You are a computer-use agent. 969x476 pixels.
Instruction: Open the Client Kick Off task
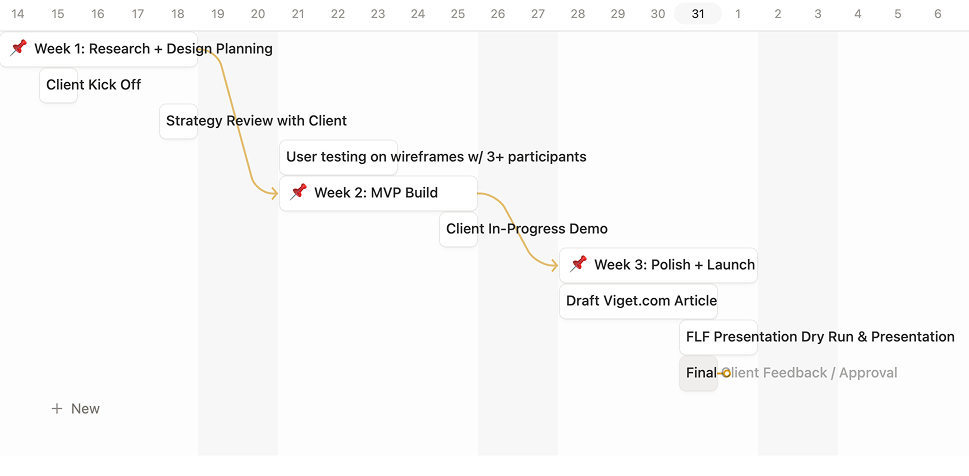(x=93, y=85)
